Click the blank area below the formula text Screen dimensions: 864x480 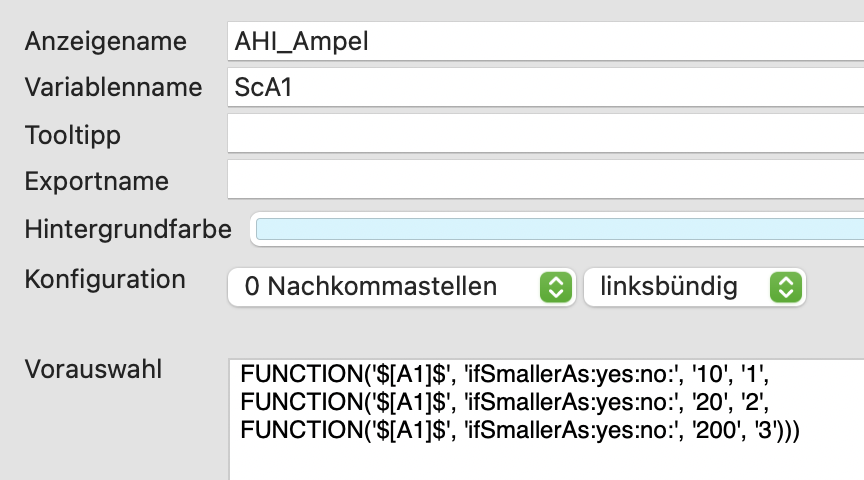coord(546,462)
